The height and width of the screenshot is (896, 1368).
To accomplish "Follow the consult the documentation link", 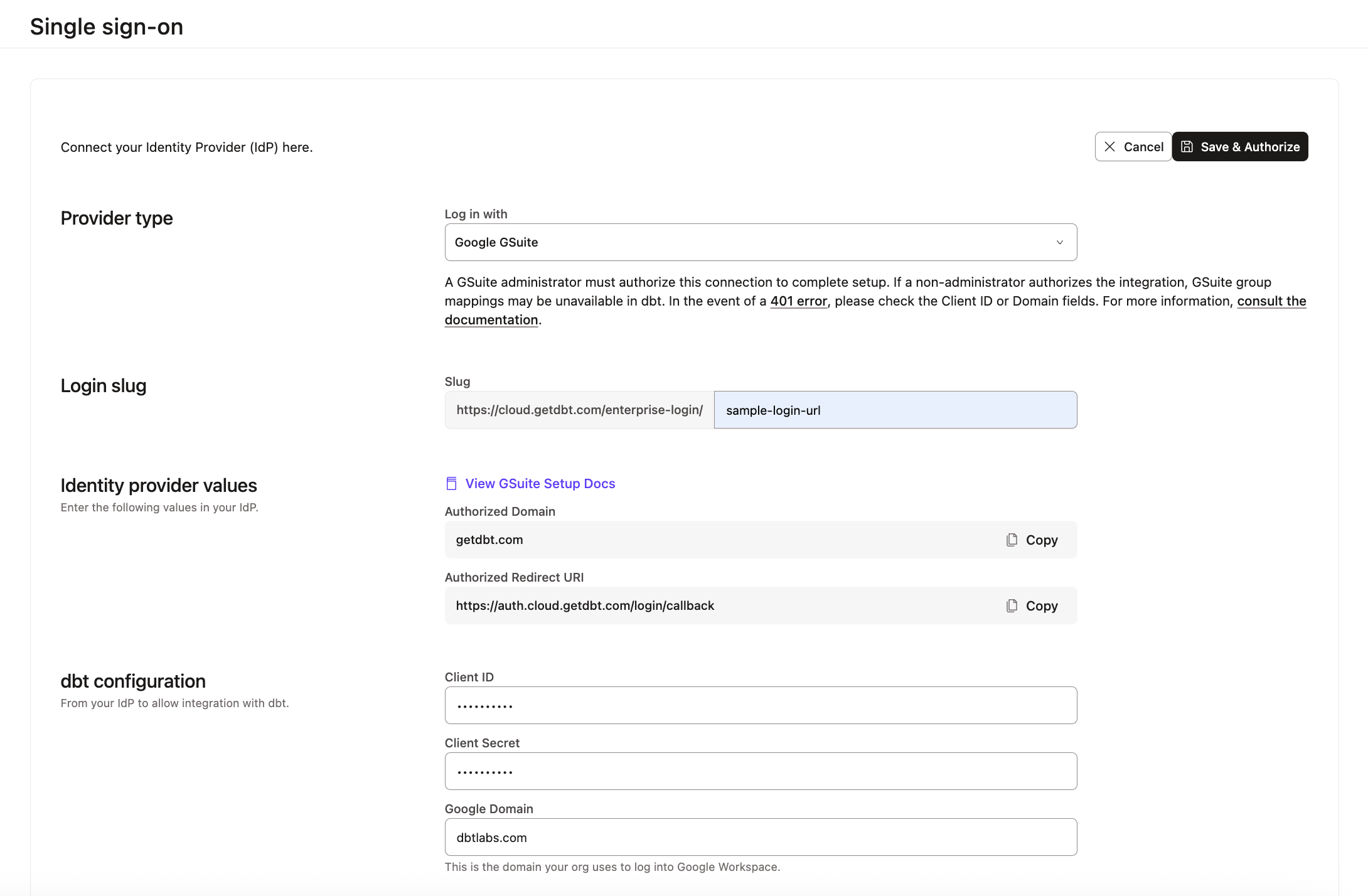I will pyautogui.click(x=1271, y=301).
